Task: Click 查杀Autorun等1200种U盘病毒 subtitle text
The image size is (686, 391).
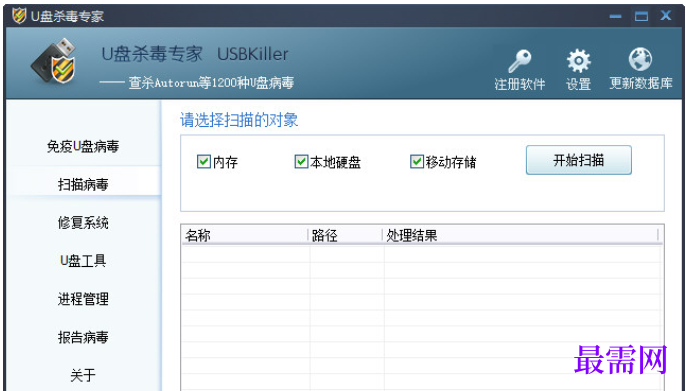Action: [211, 83]
